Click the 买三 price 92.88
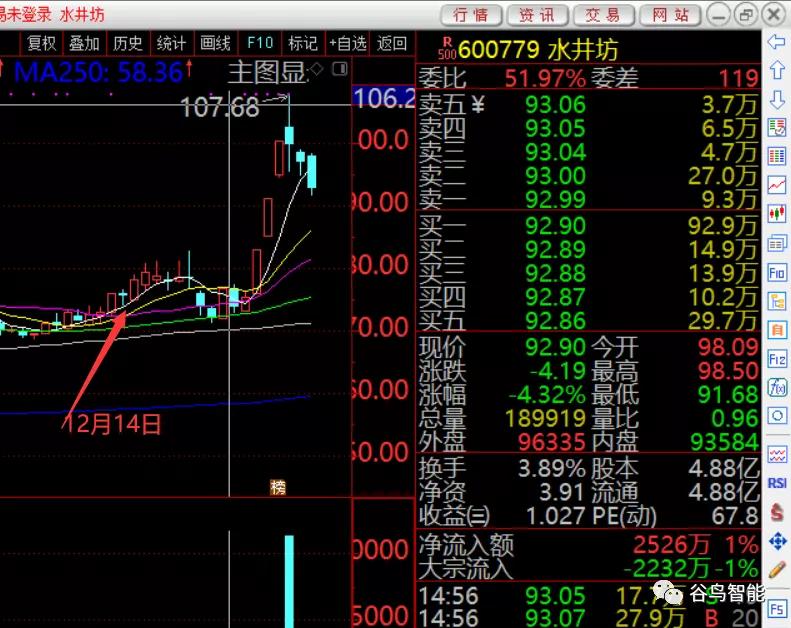This screenshot has height=628, width=791. [555, 273]
